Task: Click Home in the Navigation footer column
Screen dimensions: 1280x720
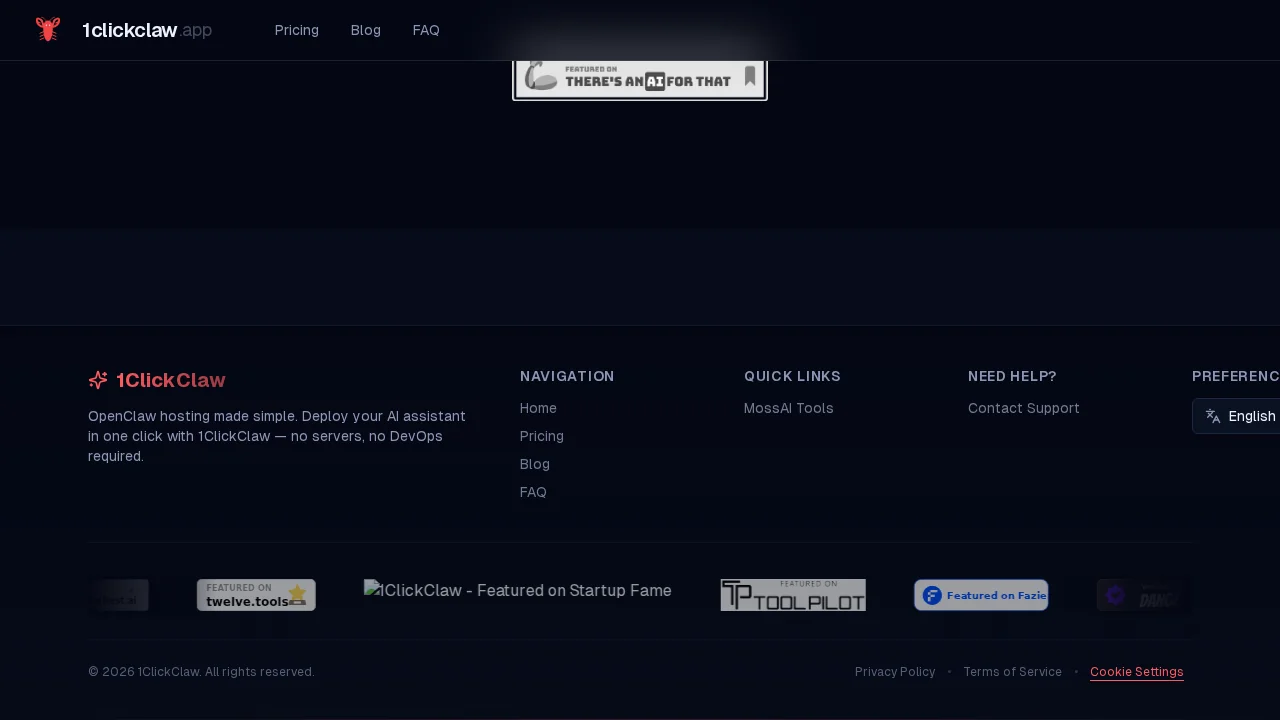Action: click(x=538, y=408)
